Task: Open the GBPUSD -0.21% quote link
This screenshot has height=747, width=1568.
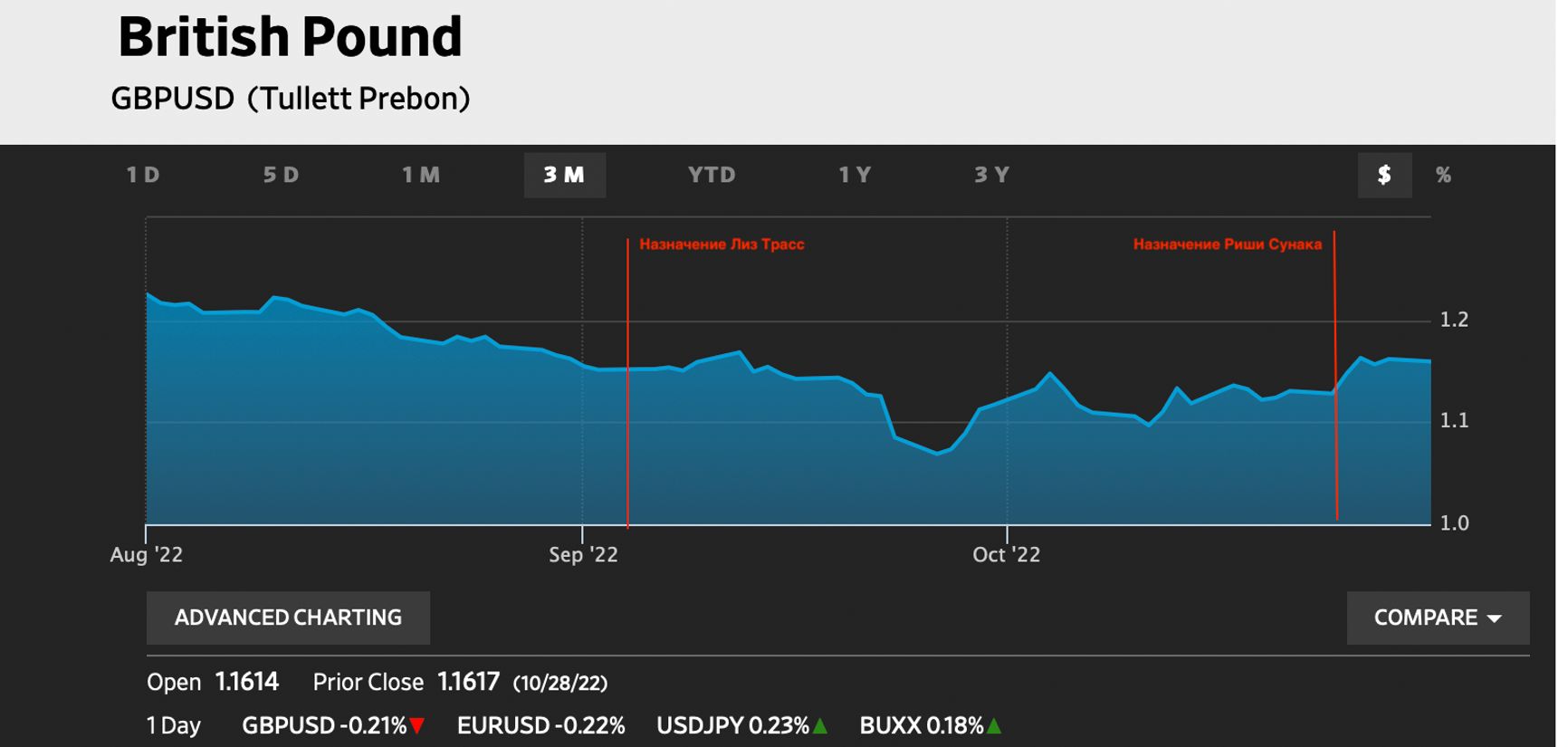Action: 324,726
